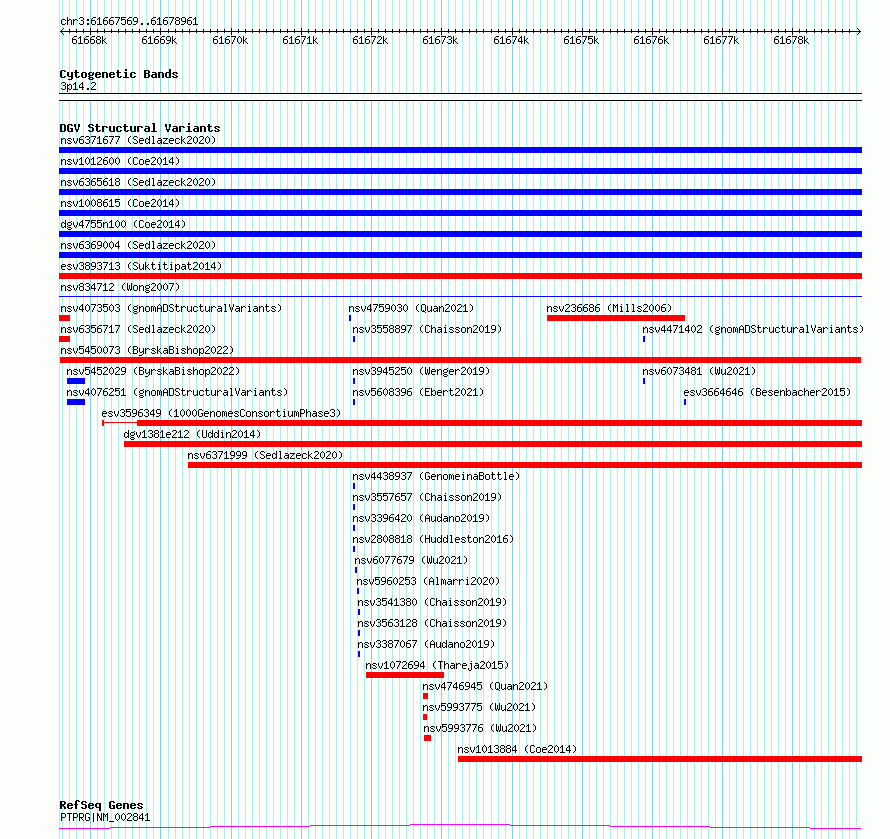Click the RefSeq Genes track title
Image resolution: width=890 pixels, height=839 pixels.
click(x=102, y=805)
